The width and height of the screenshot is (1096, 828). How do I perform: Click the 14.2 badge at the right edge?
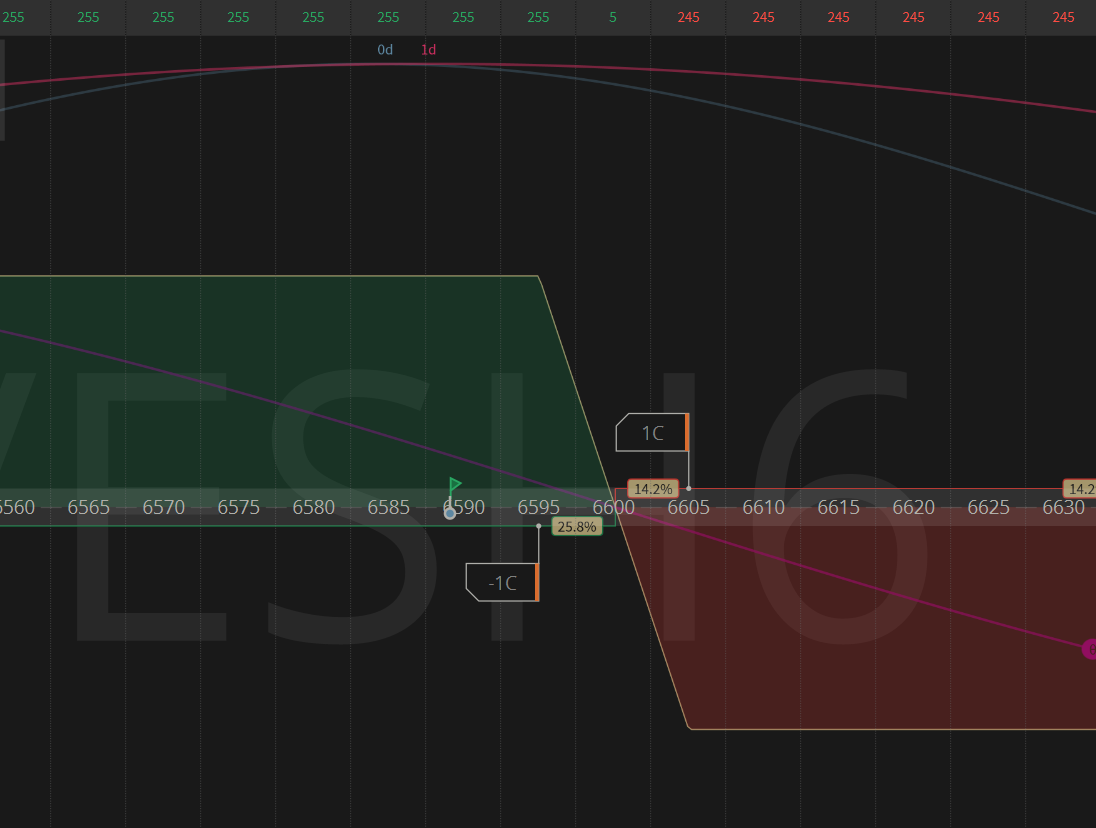click(x=1080, y=489)
